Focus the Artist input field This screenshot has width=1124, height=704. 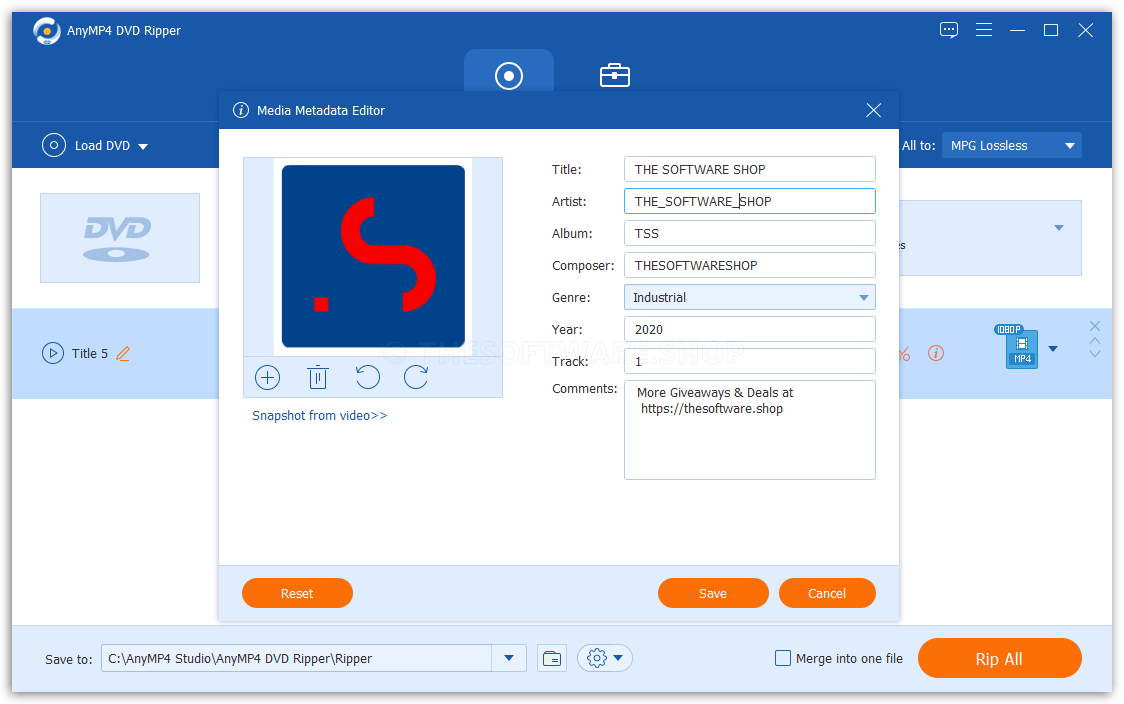[749, 201]
